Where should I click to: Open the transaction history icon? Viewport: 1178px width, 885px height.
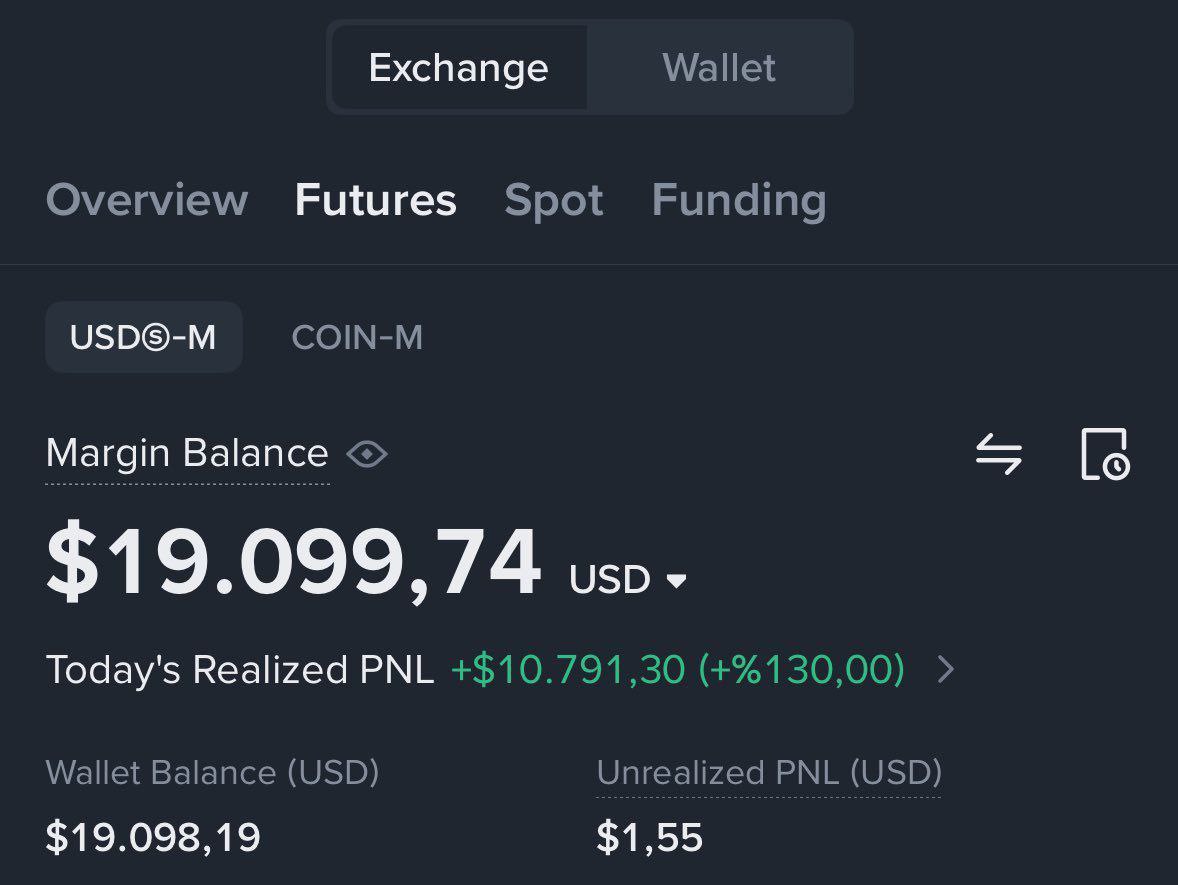pos(1105,454)
